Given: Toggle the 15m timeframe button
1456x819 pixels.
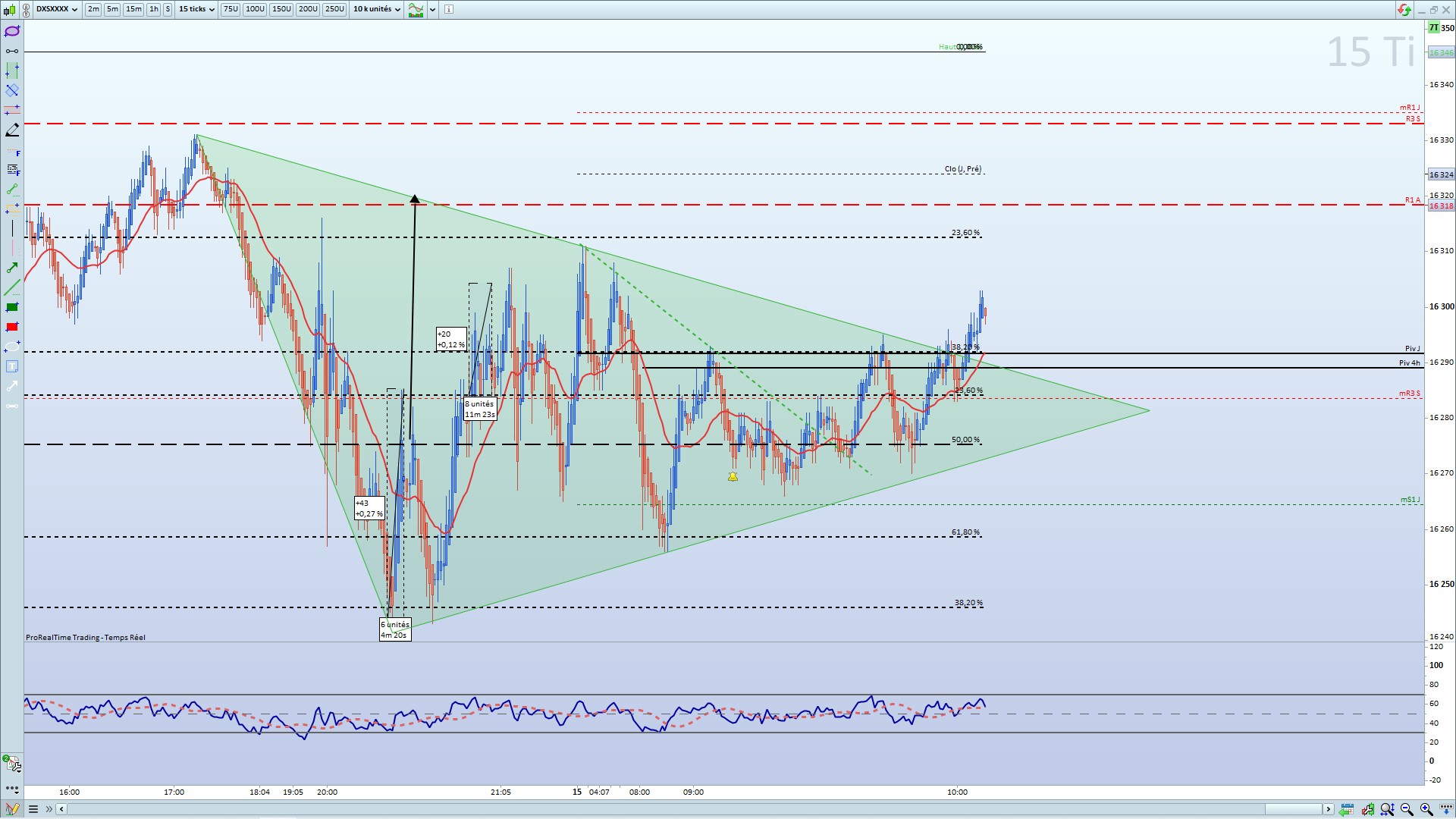Looking at the screenshot, I should point(133,9).
